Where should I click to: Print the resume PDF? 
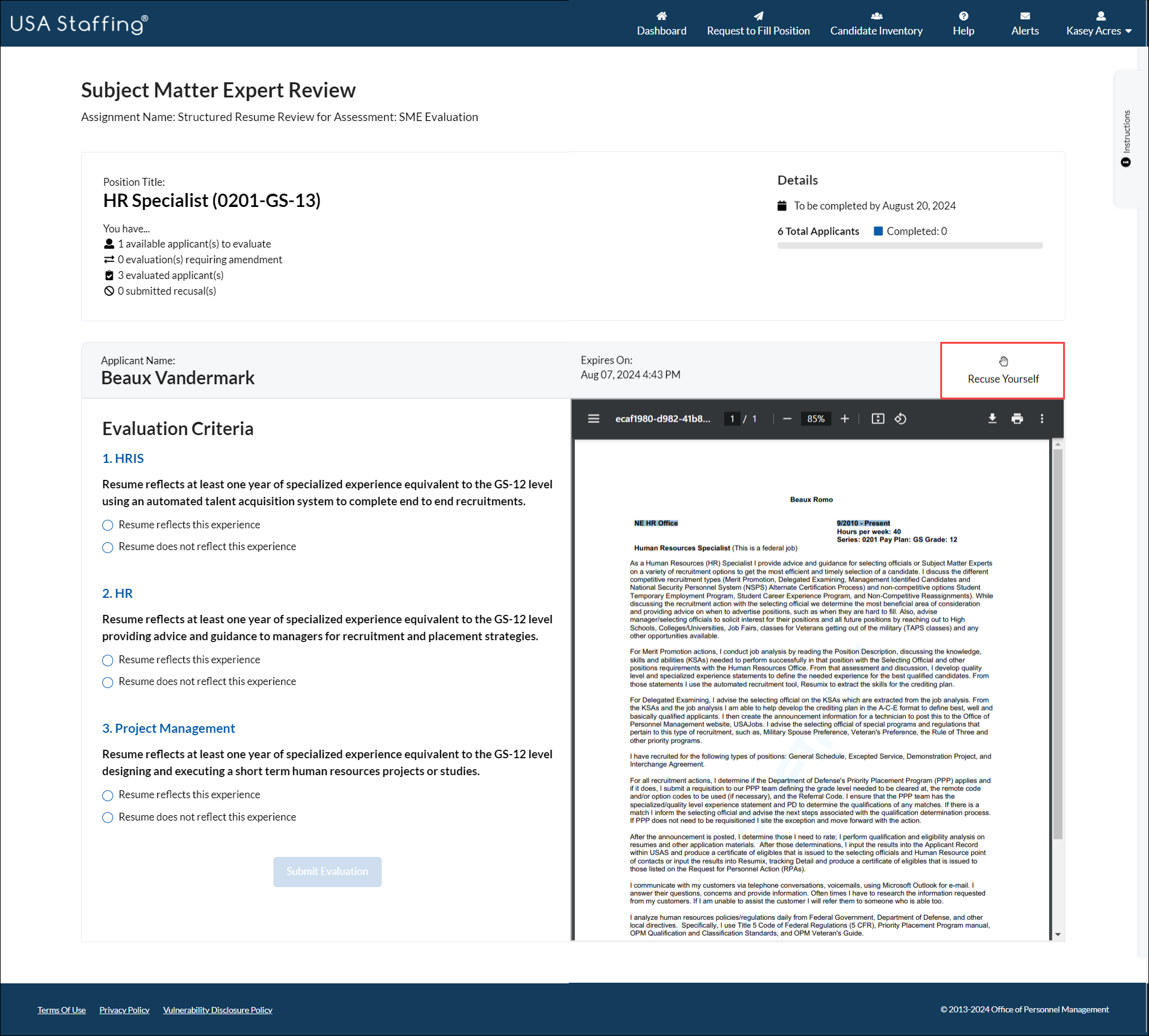pyautogui.click(x=1017, y=418)
